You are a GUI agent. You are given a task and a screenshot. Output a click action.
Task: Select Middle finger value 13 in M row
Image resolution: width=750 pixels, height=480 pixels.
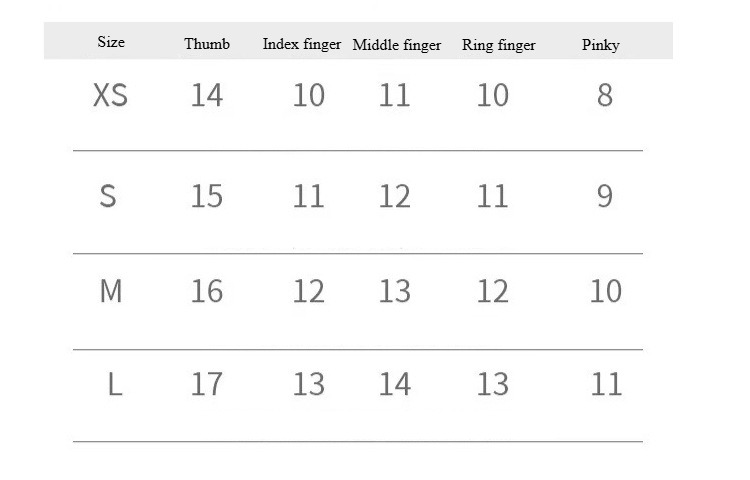pos(395,291)
